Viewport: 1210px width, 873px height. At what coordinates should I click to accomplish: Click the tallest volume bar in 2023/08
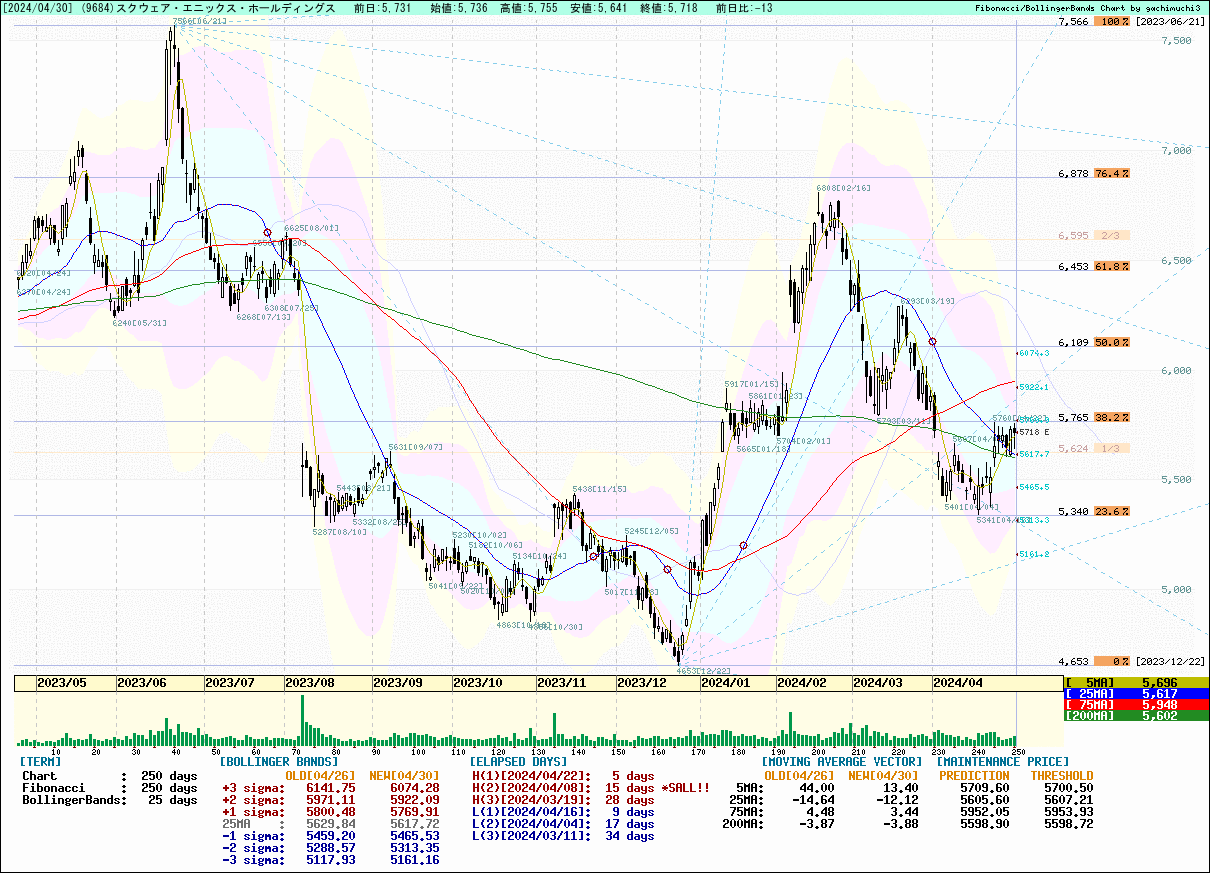(303, 720)
